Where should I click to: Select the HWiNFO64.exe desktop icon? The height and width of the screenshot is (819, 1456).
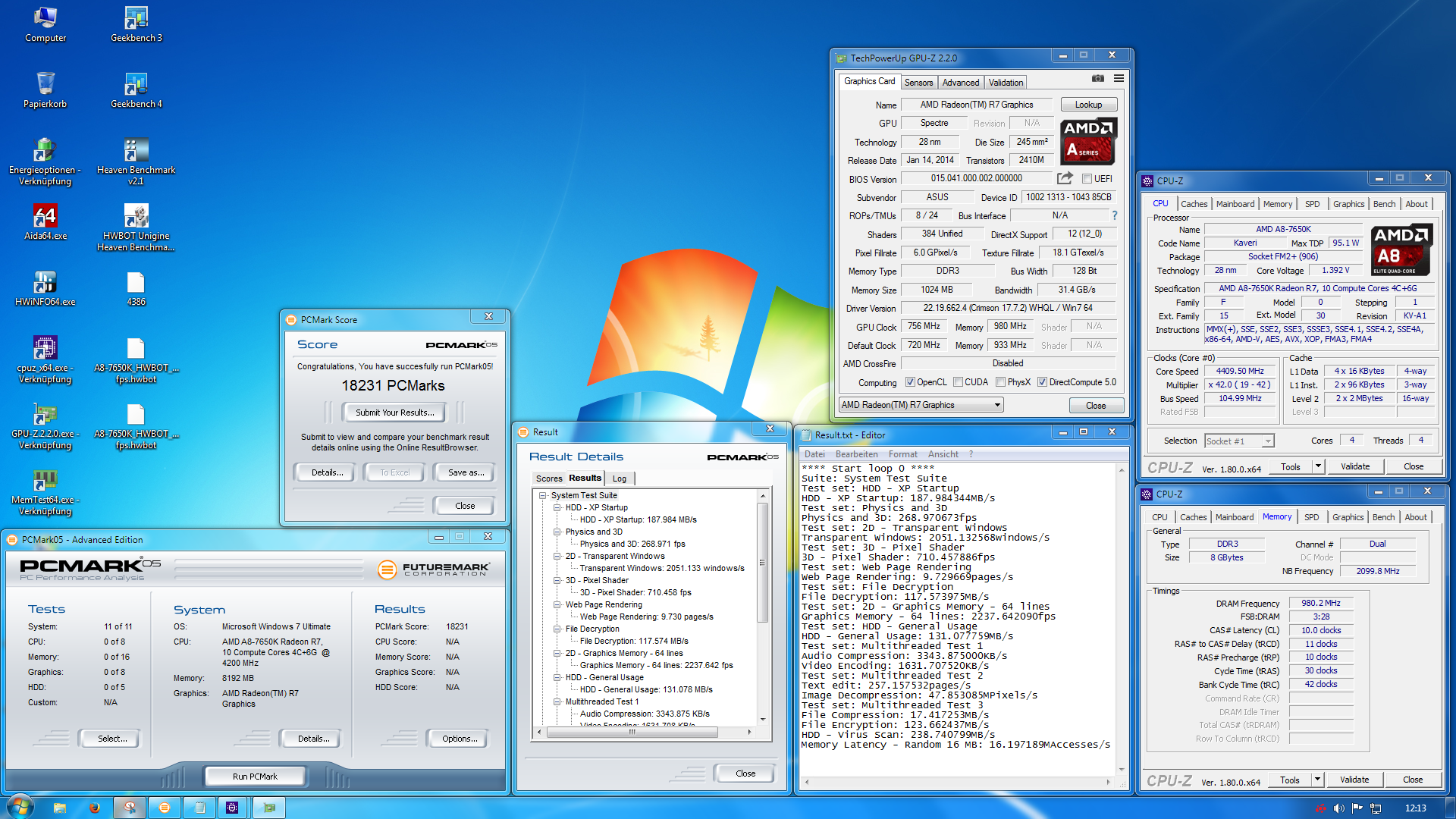45,288
